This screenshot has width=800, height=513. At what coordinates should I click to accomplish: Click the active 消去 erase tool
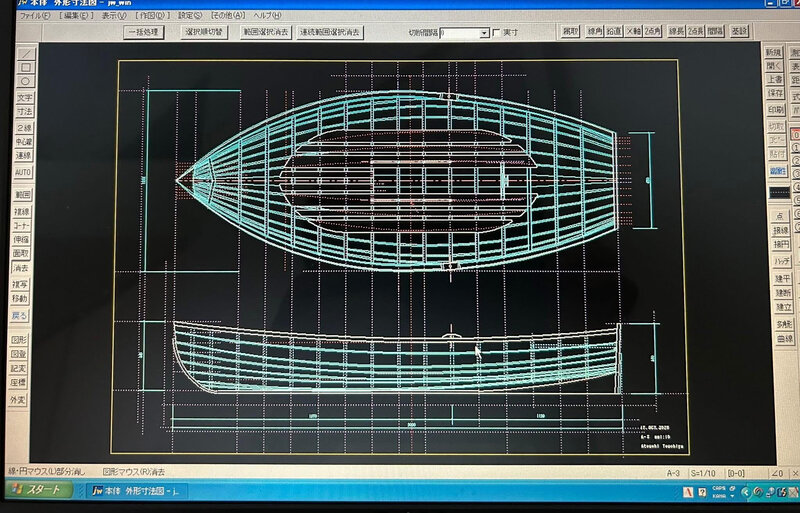(20, 268)
